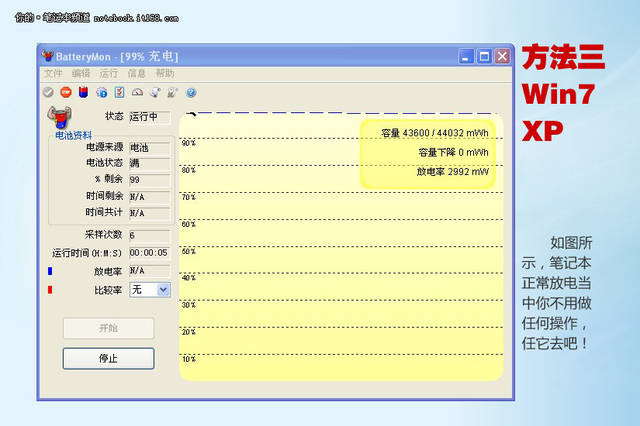Click the grey checkmark start toolbar icon
Screen dimensions: 640x426
[x=48, y=92]
